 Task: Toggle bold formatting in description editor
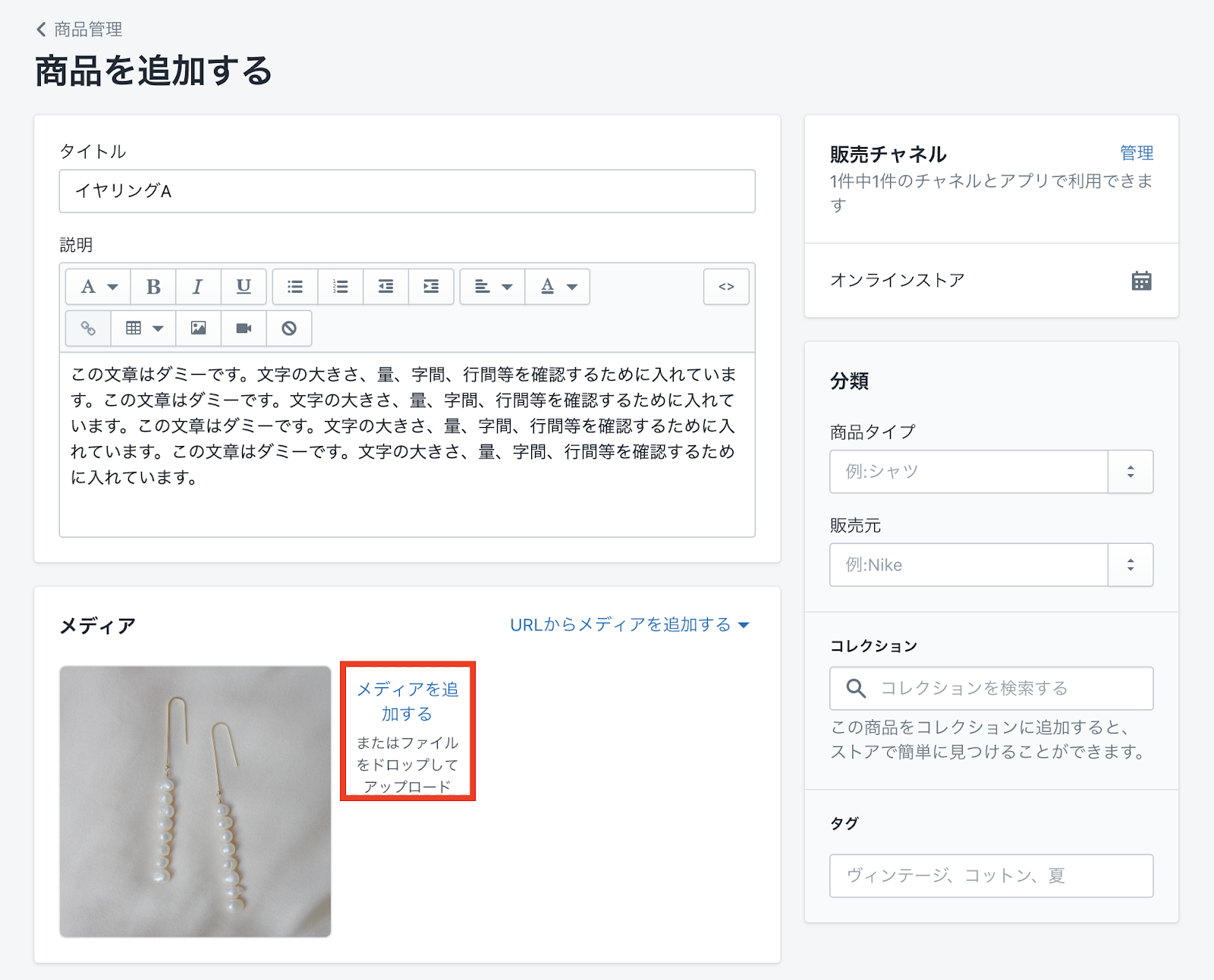(153, 287)
